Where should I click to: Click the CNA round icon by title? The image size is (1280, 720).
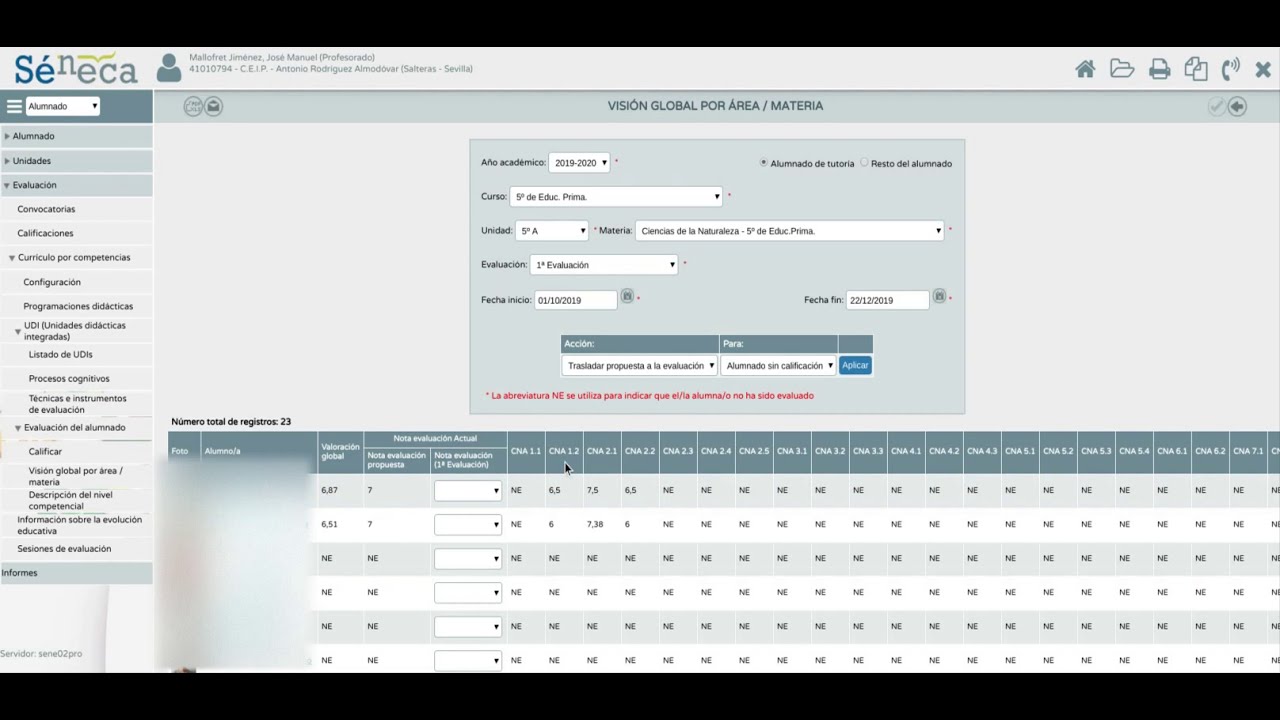pyautogui.click(x=193, y=107)
